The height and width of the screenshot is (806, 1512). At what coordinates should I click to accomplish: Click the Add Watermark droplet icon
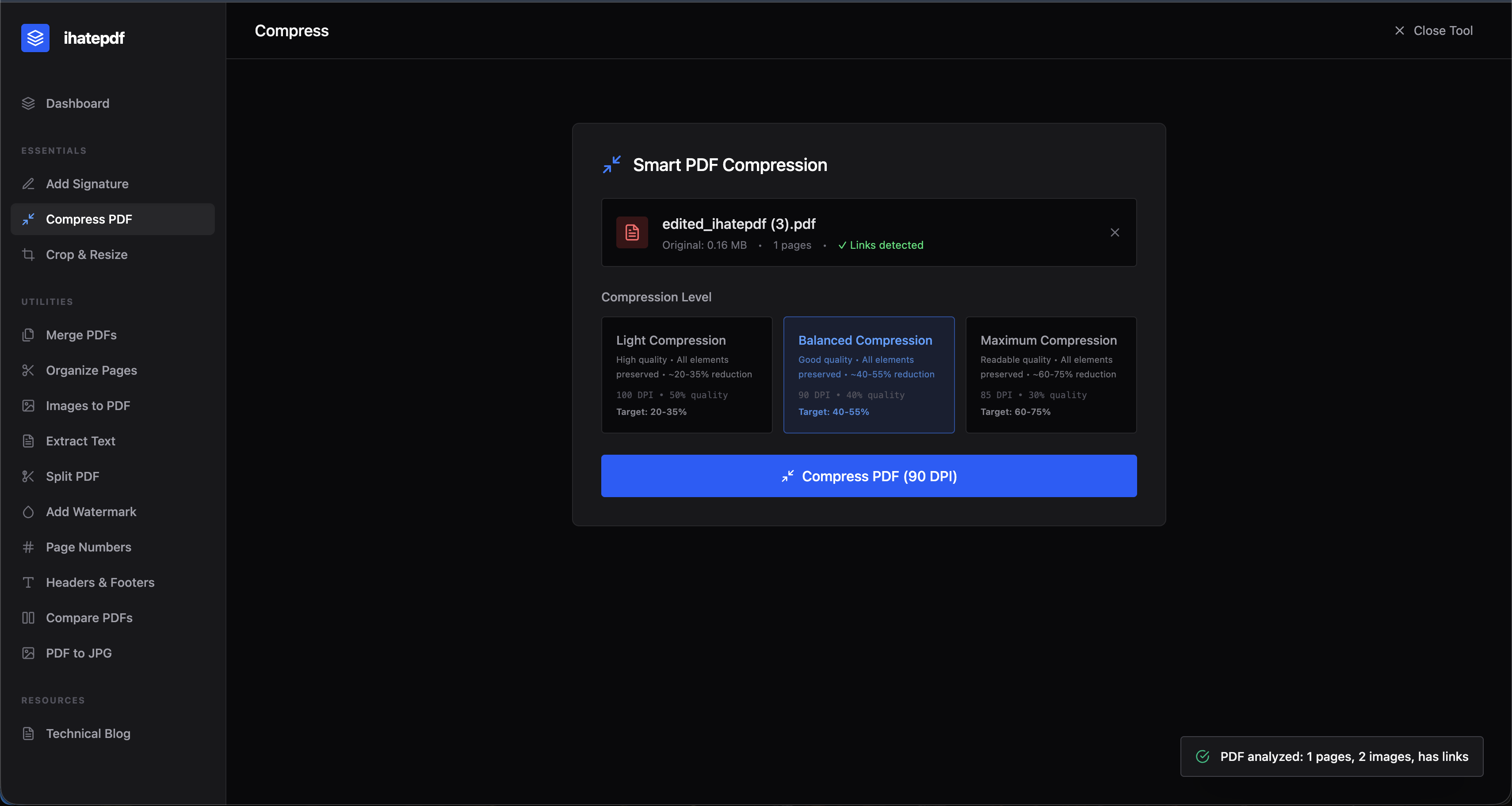[29, 512]
